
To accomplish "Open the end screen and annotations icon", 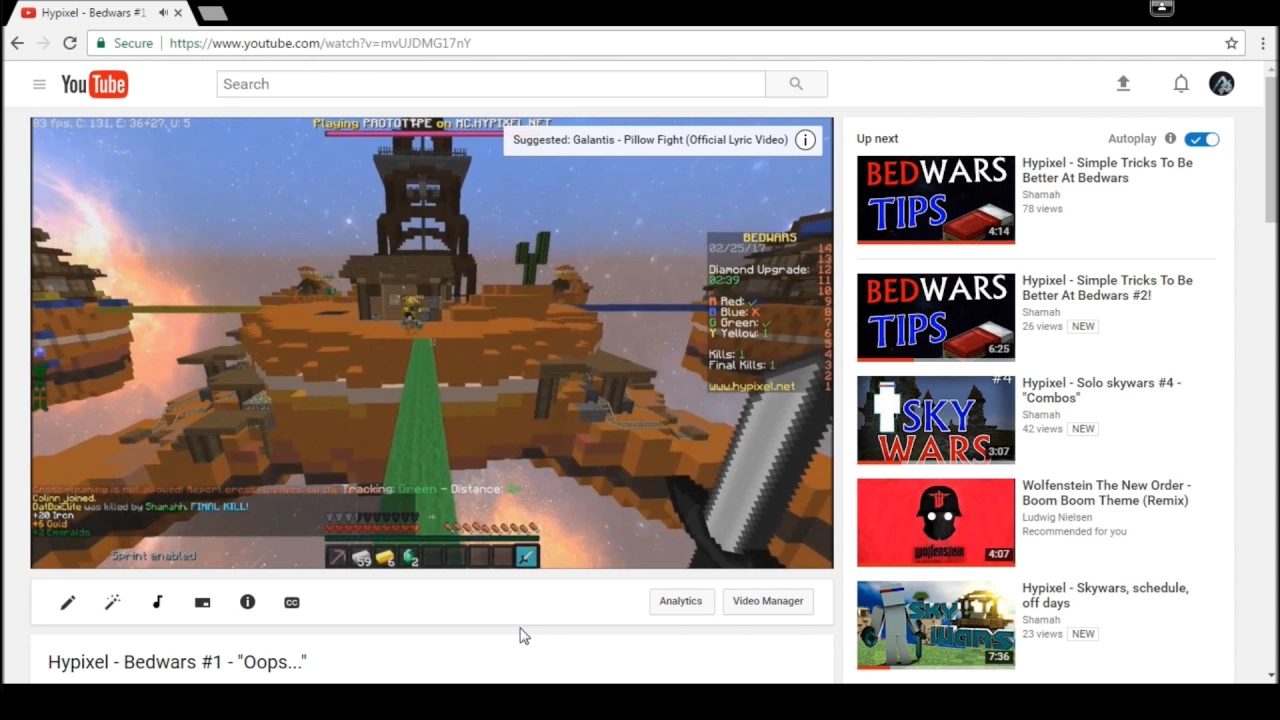I will (202, 602).
